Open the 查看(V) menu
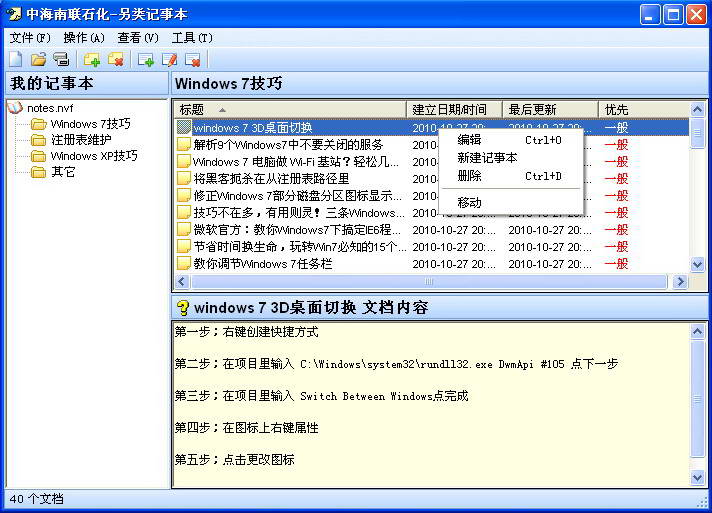The width and height of the screenshot is (712, 513). coord(138,38)
